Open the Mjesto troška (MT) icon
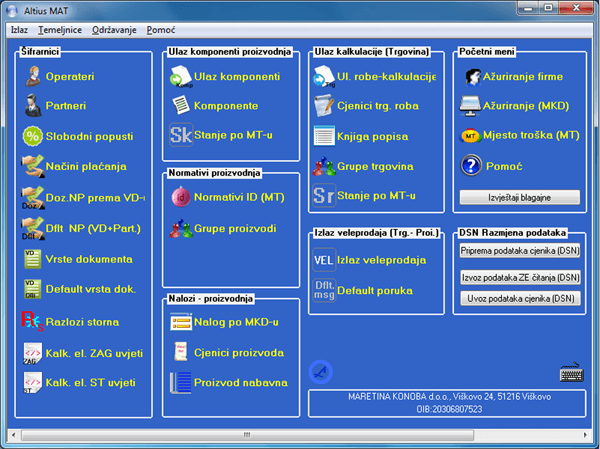 [471, 136]
